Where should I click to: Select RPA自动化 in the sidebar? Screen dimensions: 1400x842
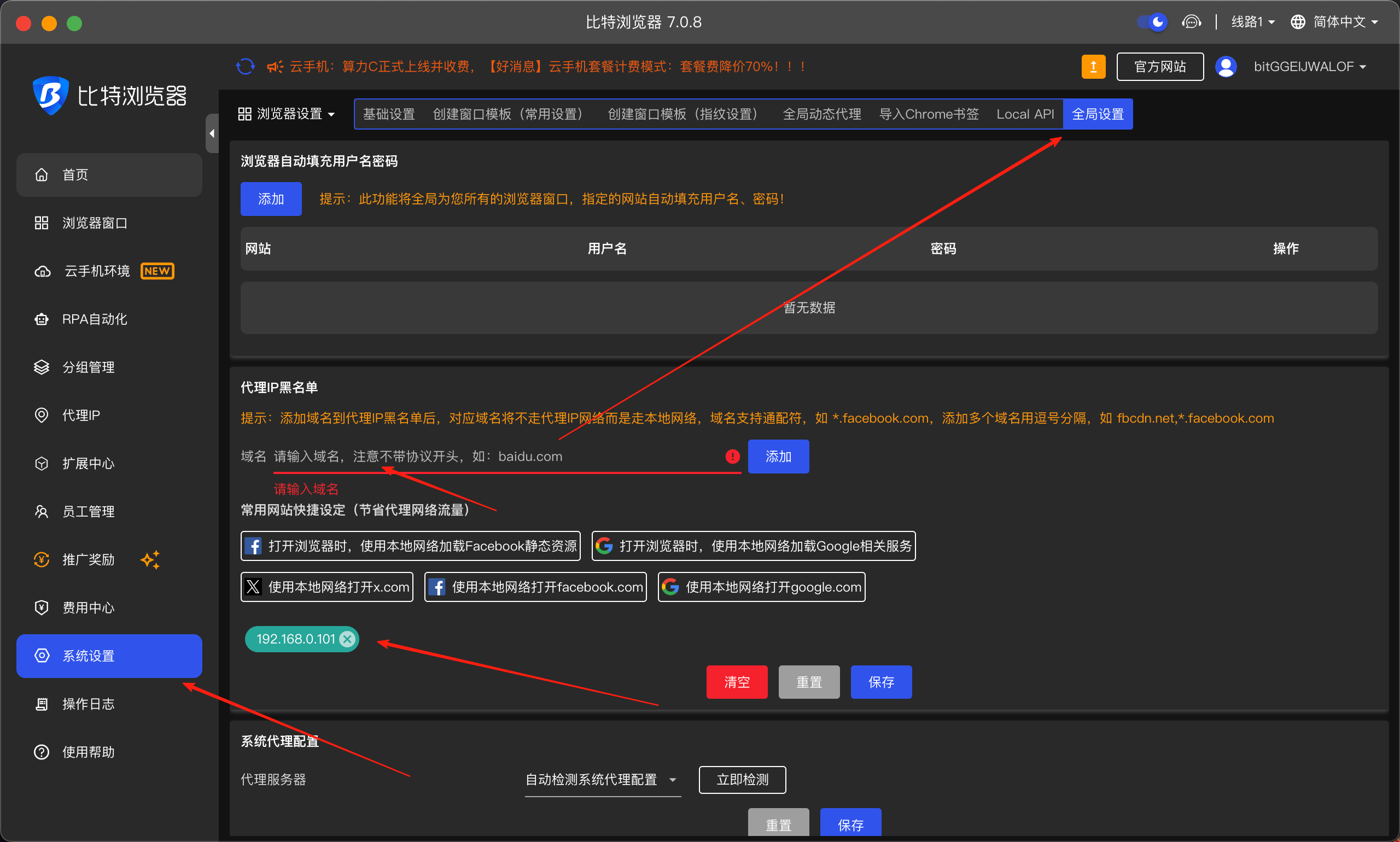94,319
